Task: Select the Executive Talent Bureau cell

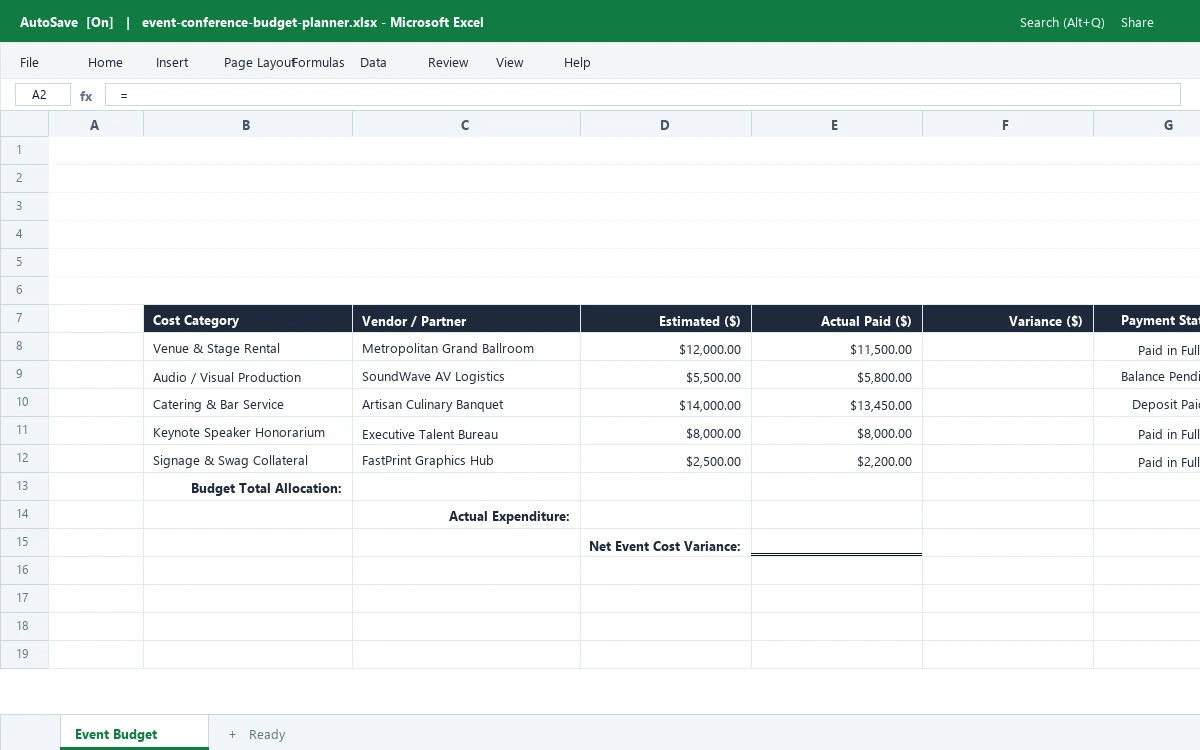Action: point(466,431)
